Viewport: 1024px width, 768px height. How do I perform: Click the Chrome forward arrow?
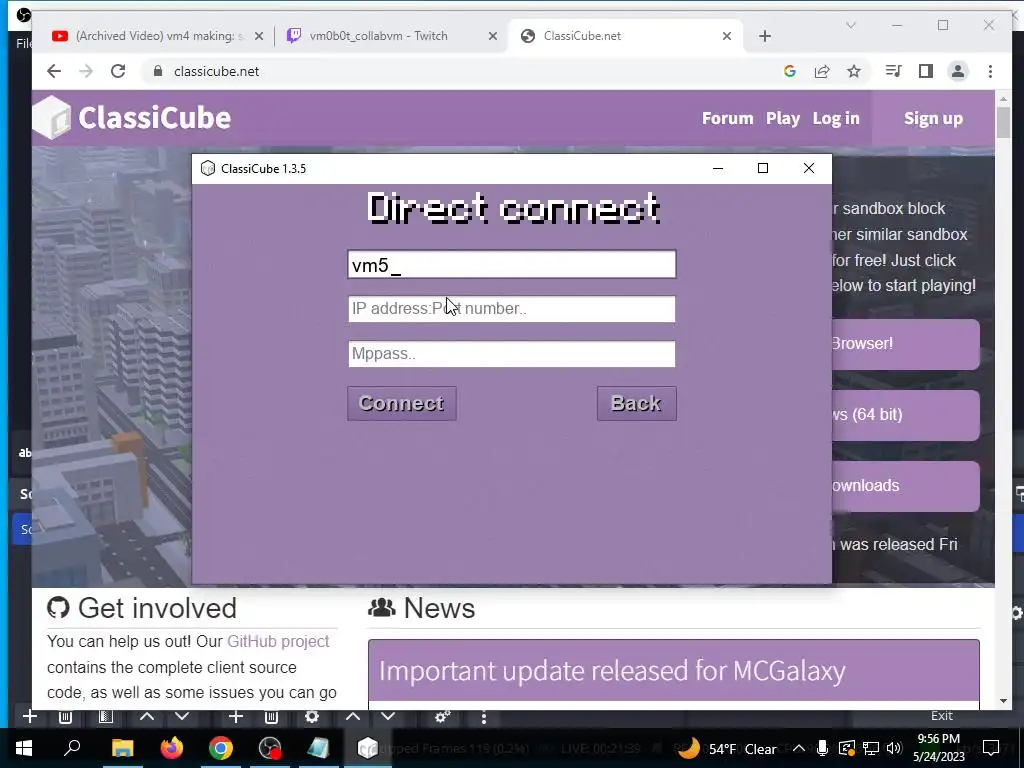pyautogui.click(x=86, y=71)
